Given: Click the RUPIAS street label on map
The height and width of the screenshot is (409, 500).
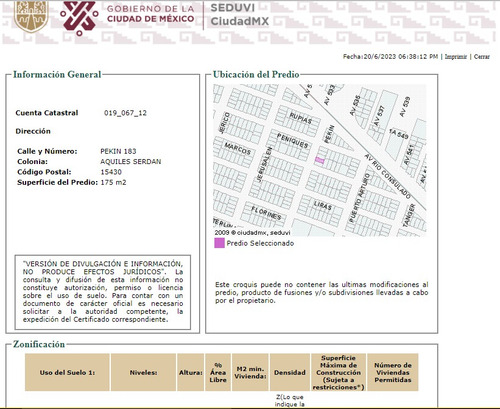Looking at the screenshot, I should point(300,118).
